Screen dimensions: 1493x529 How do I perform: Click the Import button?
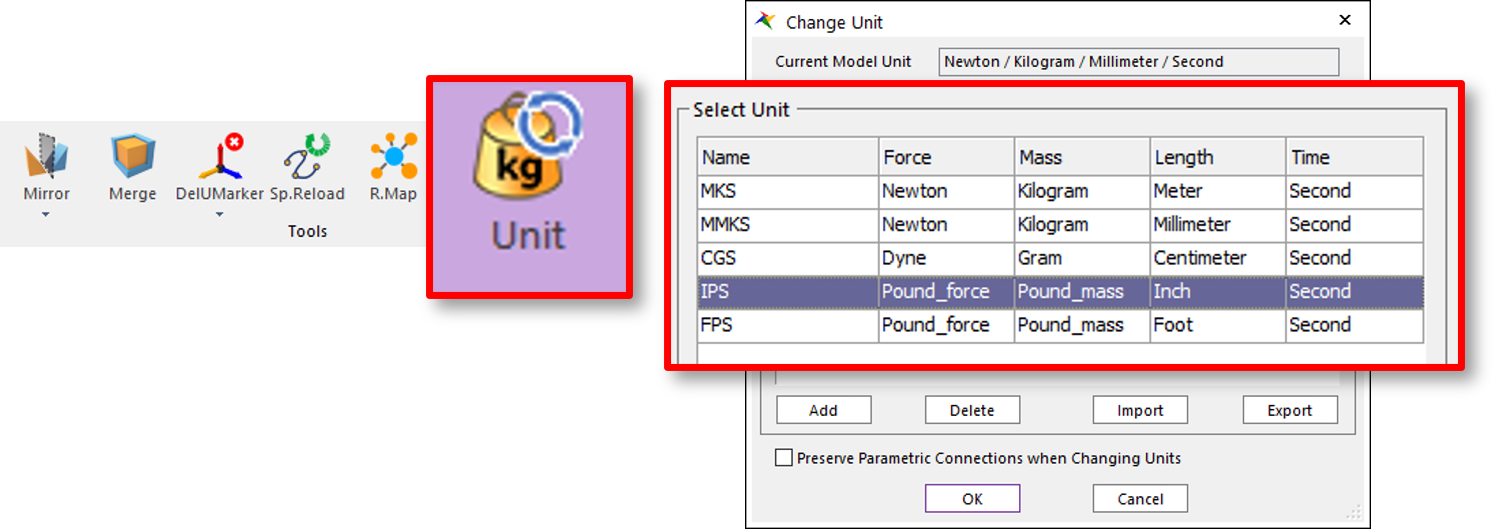pyautogui.click(x=1139, y=410)
